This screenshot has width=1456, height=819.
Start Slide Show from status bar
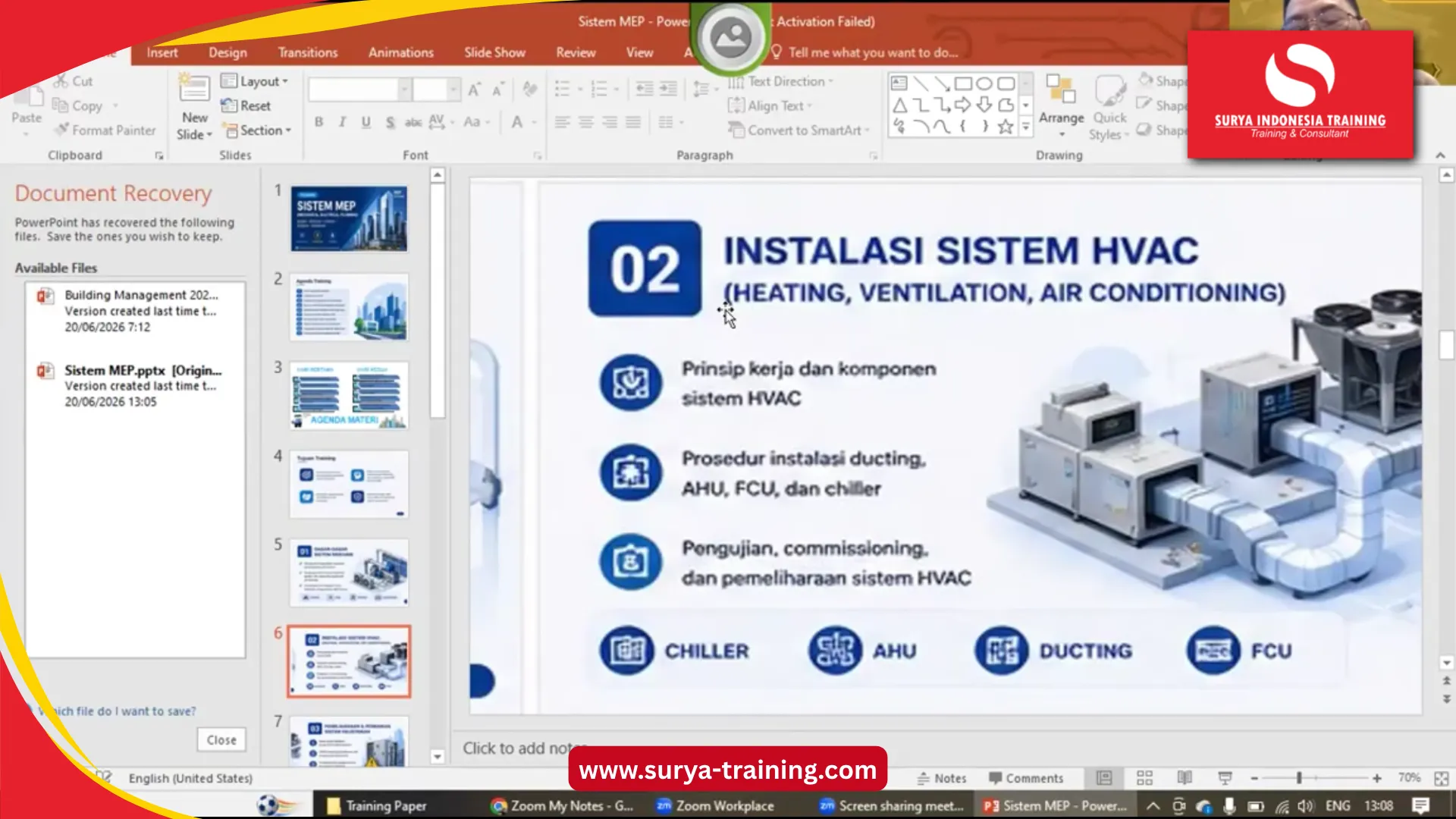[1225, 778]
